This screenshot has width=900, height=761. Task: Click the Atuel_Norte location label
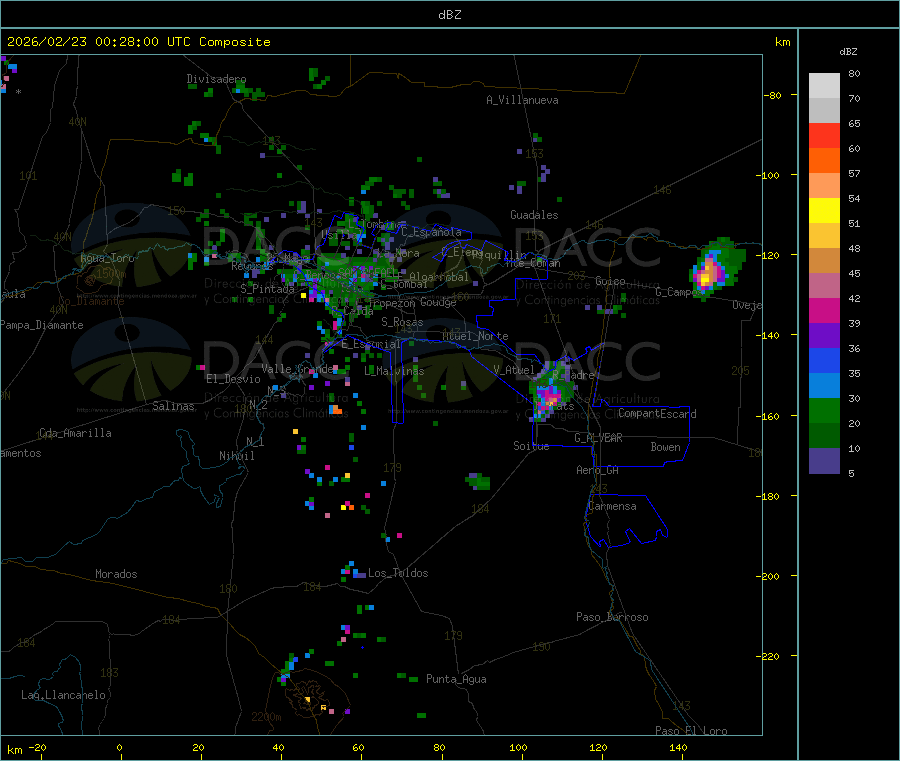[475, 336]
